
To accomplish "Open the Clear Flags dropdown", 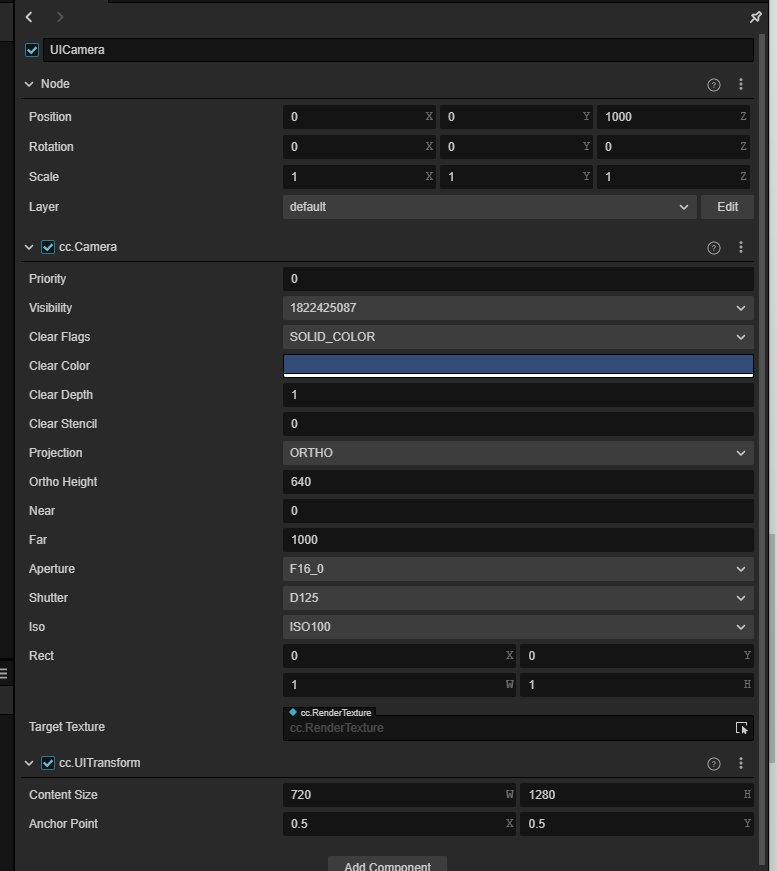I will (517, 337).
